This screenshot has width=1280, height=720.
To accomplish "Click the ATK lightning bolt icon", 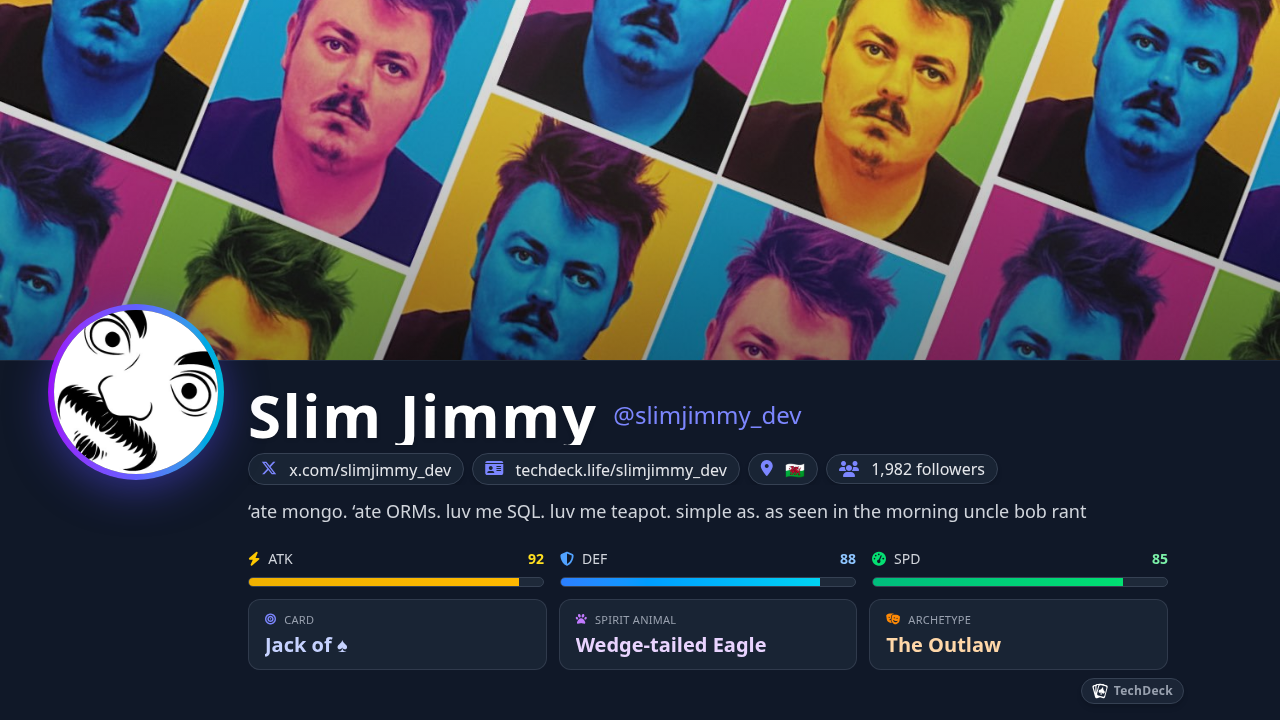I will pyautogui.click(x=254, y=559).
